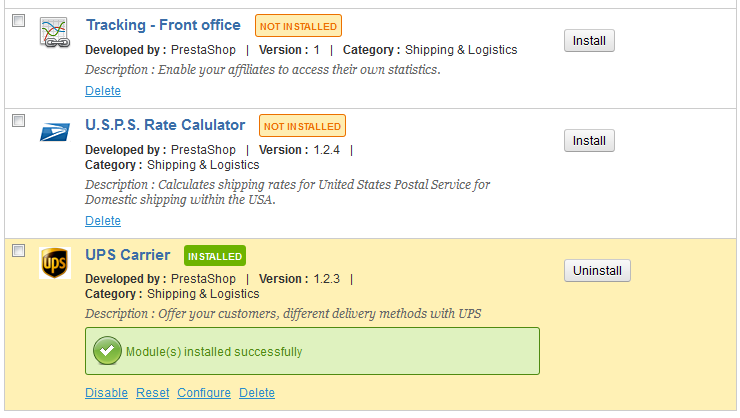Disable the UPS Carrier module
The height and width of the screenshot is (418, 740).
click(x=106, y=393)
